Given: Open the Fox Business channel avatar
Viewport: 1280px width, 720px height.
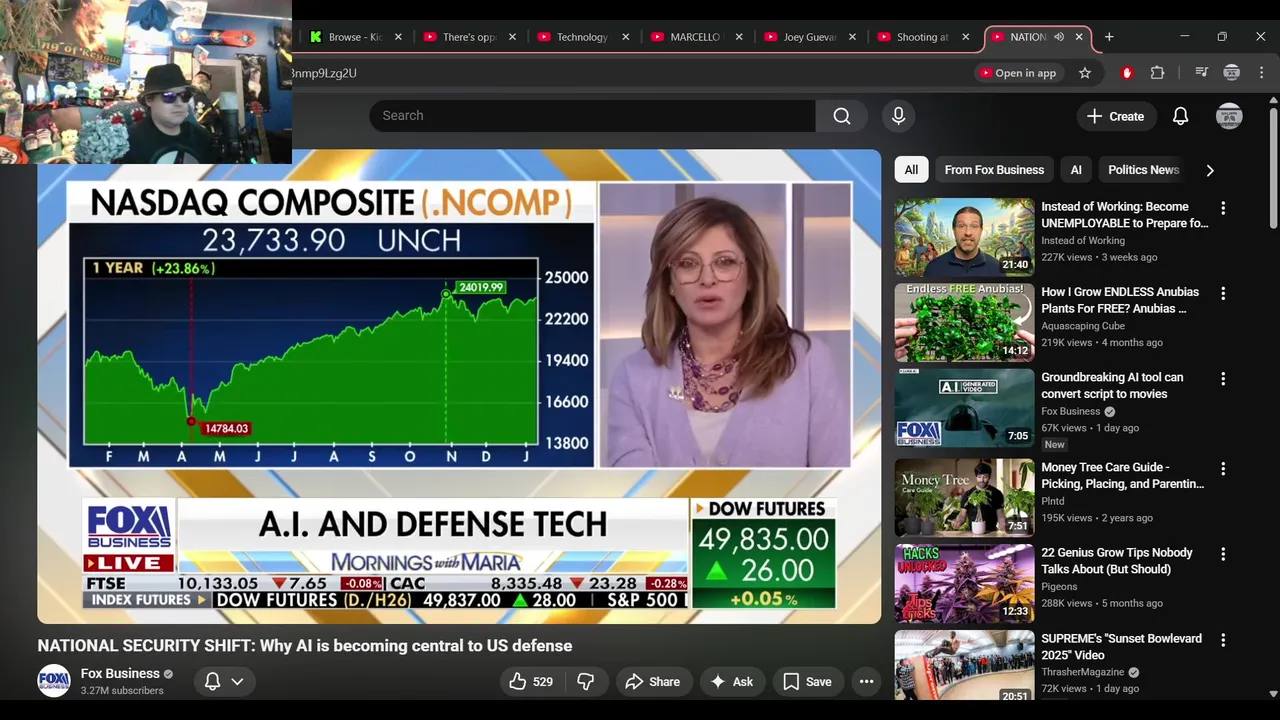Looking at the screenshot, I should pos(54,681).
